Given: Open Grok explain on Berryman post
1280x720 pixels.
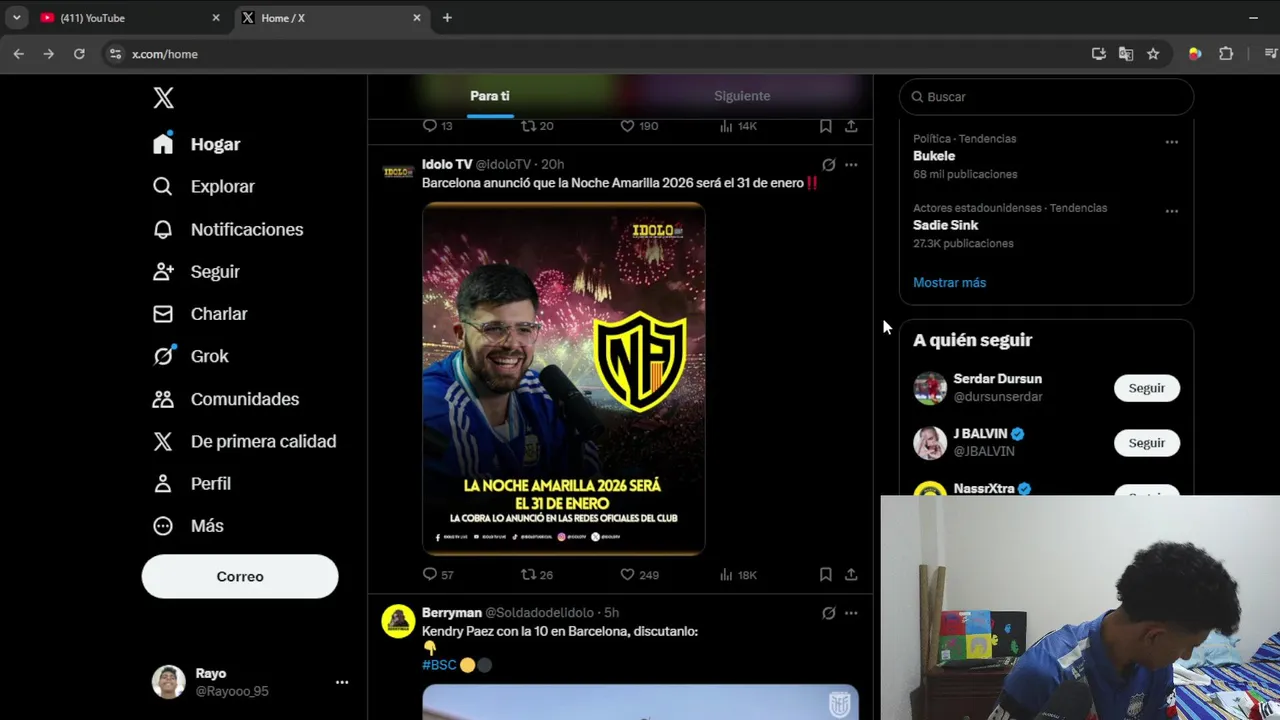Looking at the screenshot, I should click(x=829, y=613).
